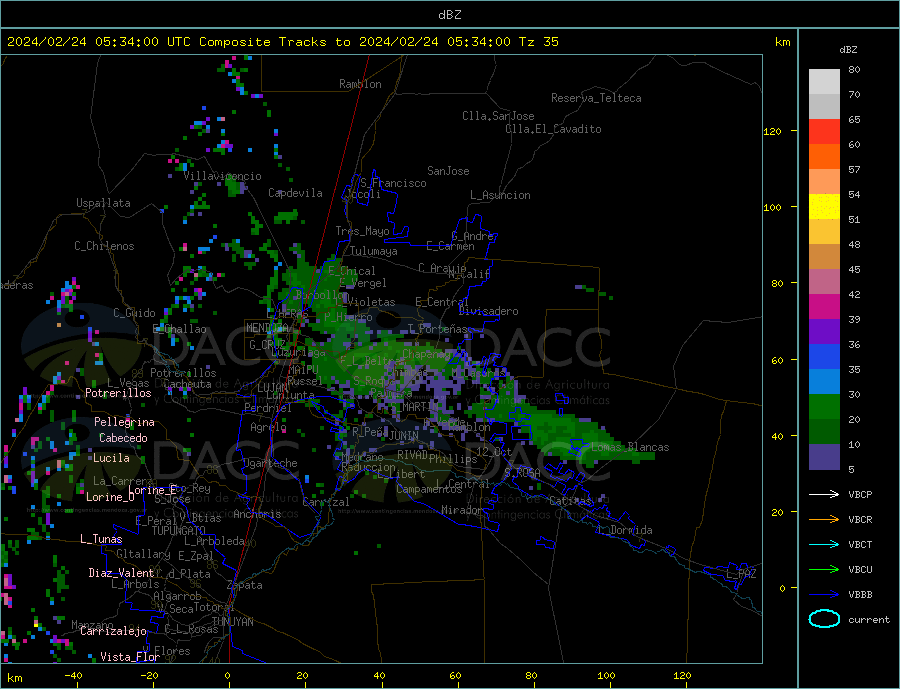
Task: Click the 'L_PAZ' label at map edge
Action: 741,574
